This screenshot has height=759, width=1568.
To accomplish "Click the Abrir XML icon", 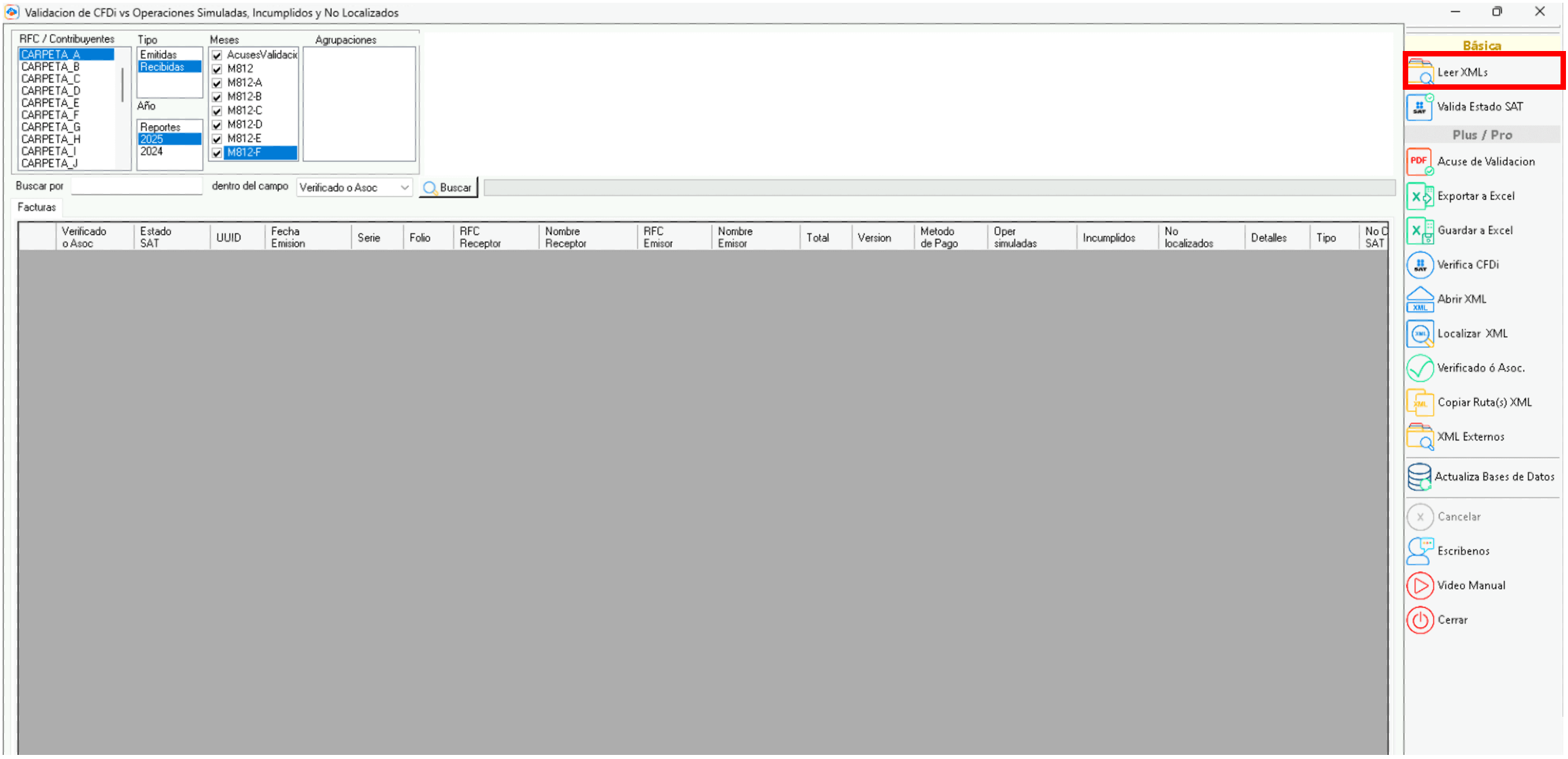I will [x=1420, y=299].
